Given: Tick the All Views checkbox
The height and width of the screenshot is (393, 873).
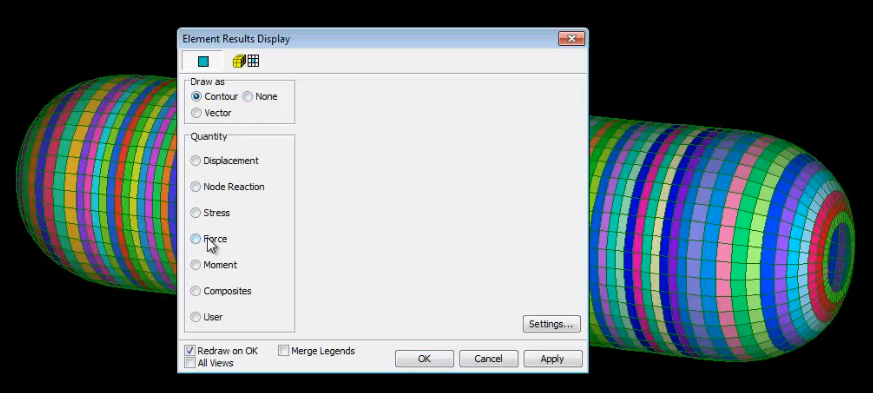Looking at the screenshot, I should [190, 363].
